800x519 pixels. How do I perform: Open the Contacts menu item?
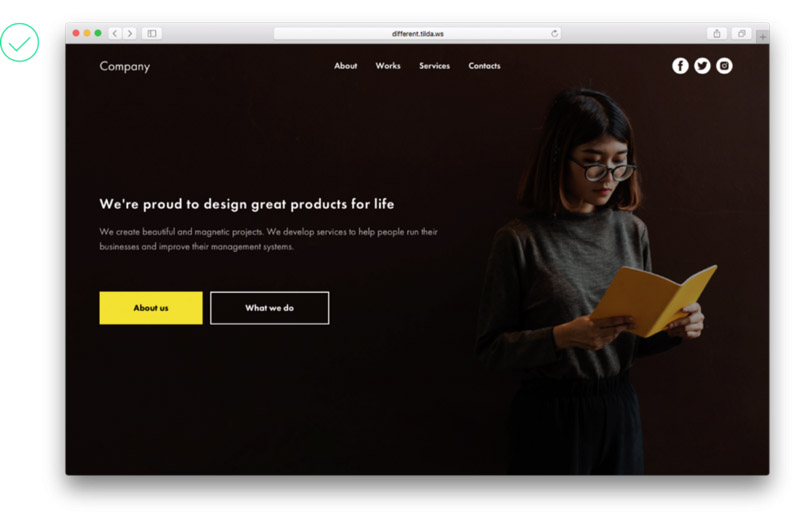[484, 66]
